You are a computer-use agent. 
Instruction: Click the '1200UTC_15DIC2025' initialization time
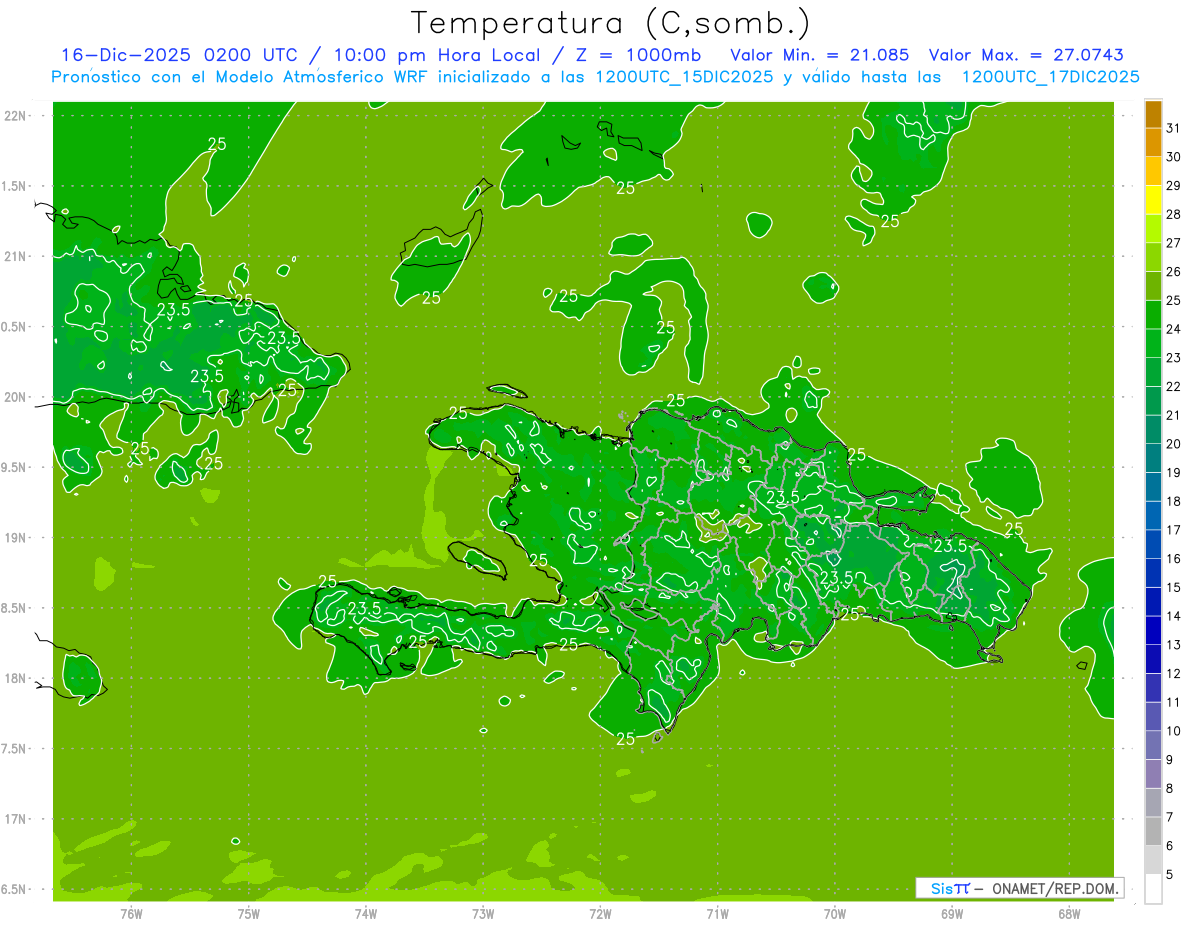[x=680, y=77]
